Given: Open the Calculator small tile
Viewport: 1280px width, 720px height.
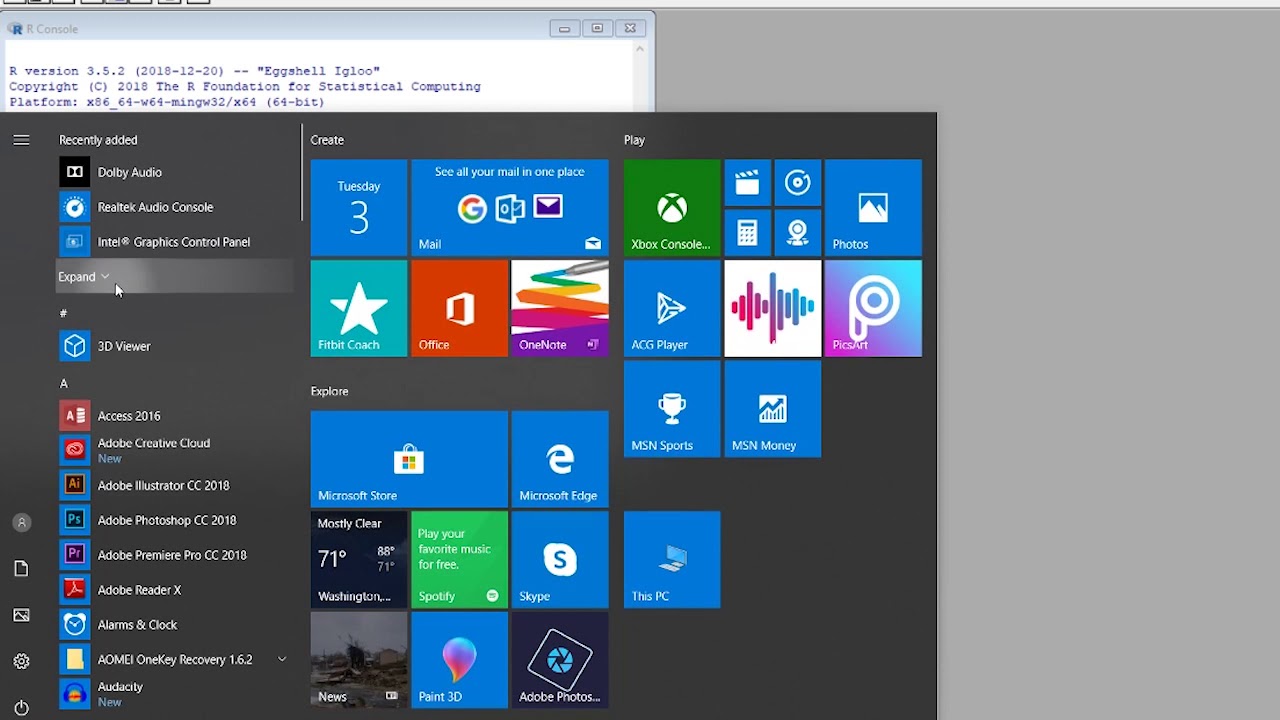Looking at the screenshot, I should tap(747, 233).
